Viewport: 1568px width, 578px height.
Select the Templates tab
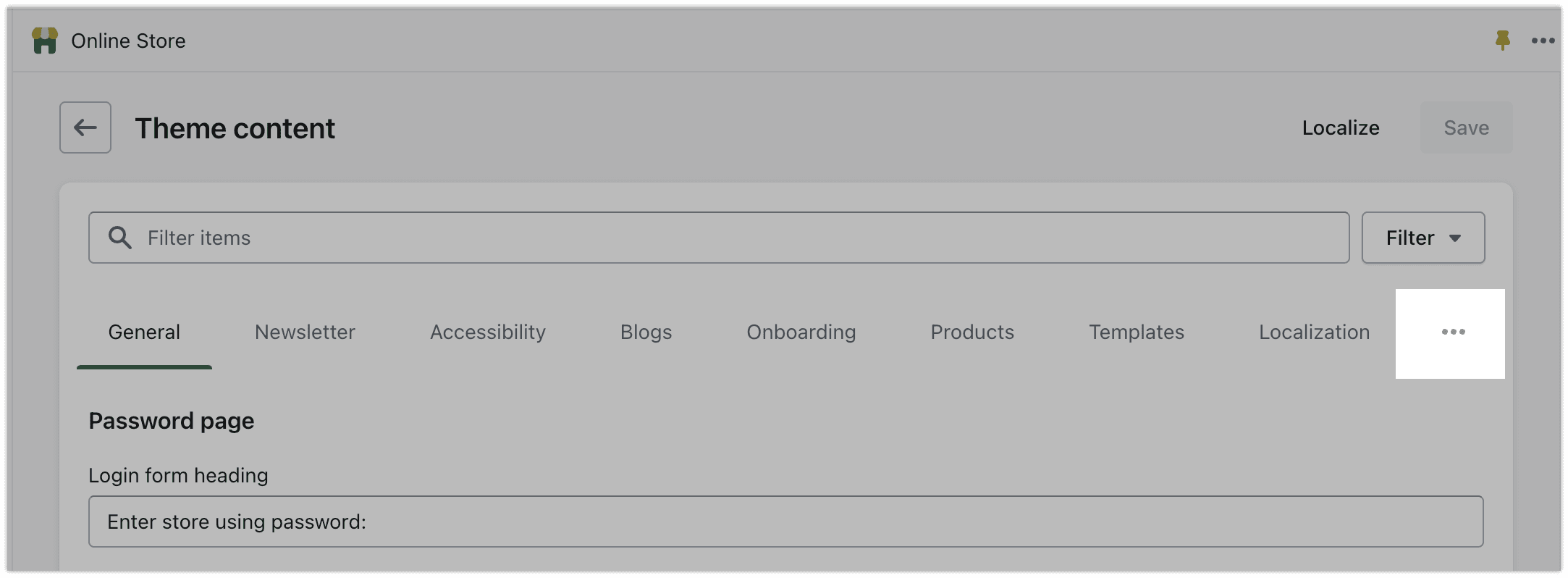tap(1137, 332)
